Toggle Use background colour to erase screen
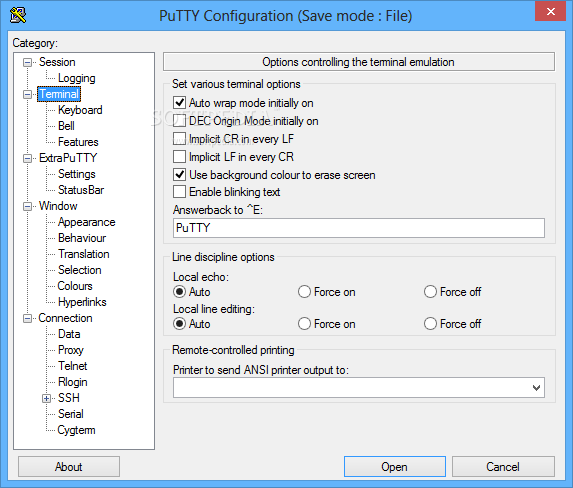The image size is (573, 488). point(179,174)
